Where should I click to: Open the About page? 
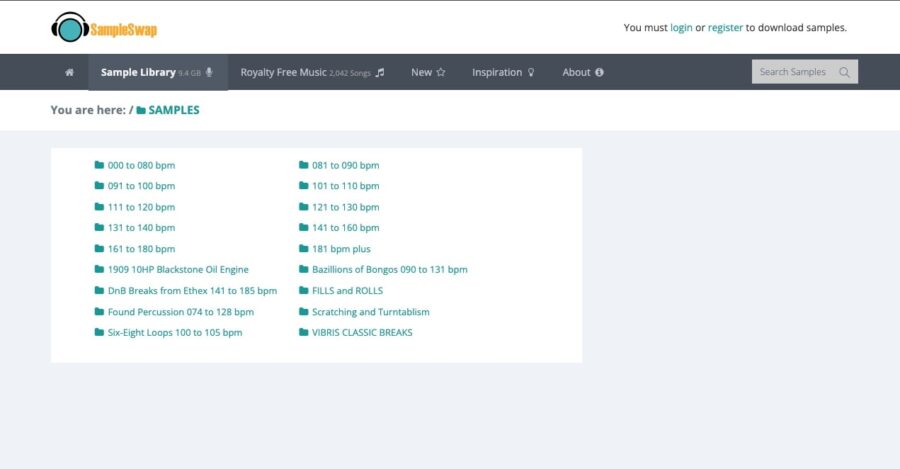(582, 72)
